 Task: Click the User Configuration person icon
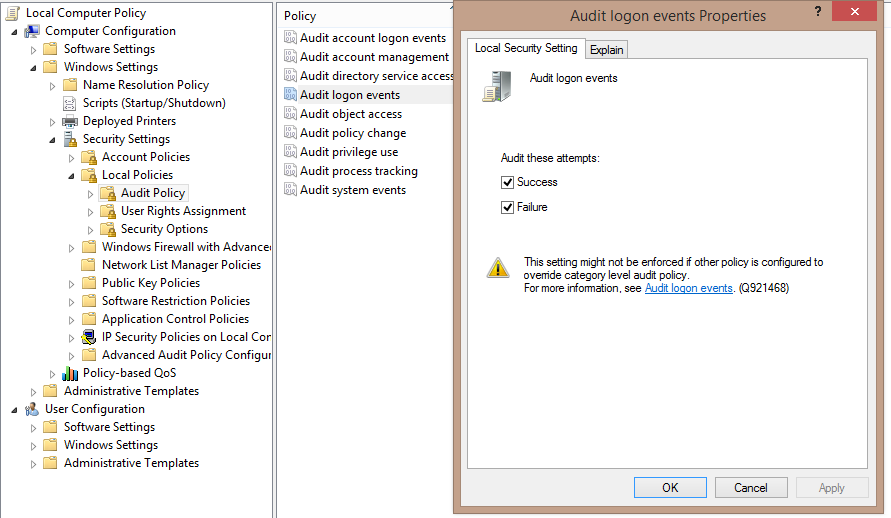(x=32, y=410)
